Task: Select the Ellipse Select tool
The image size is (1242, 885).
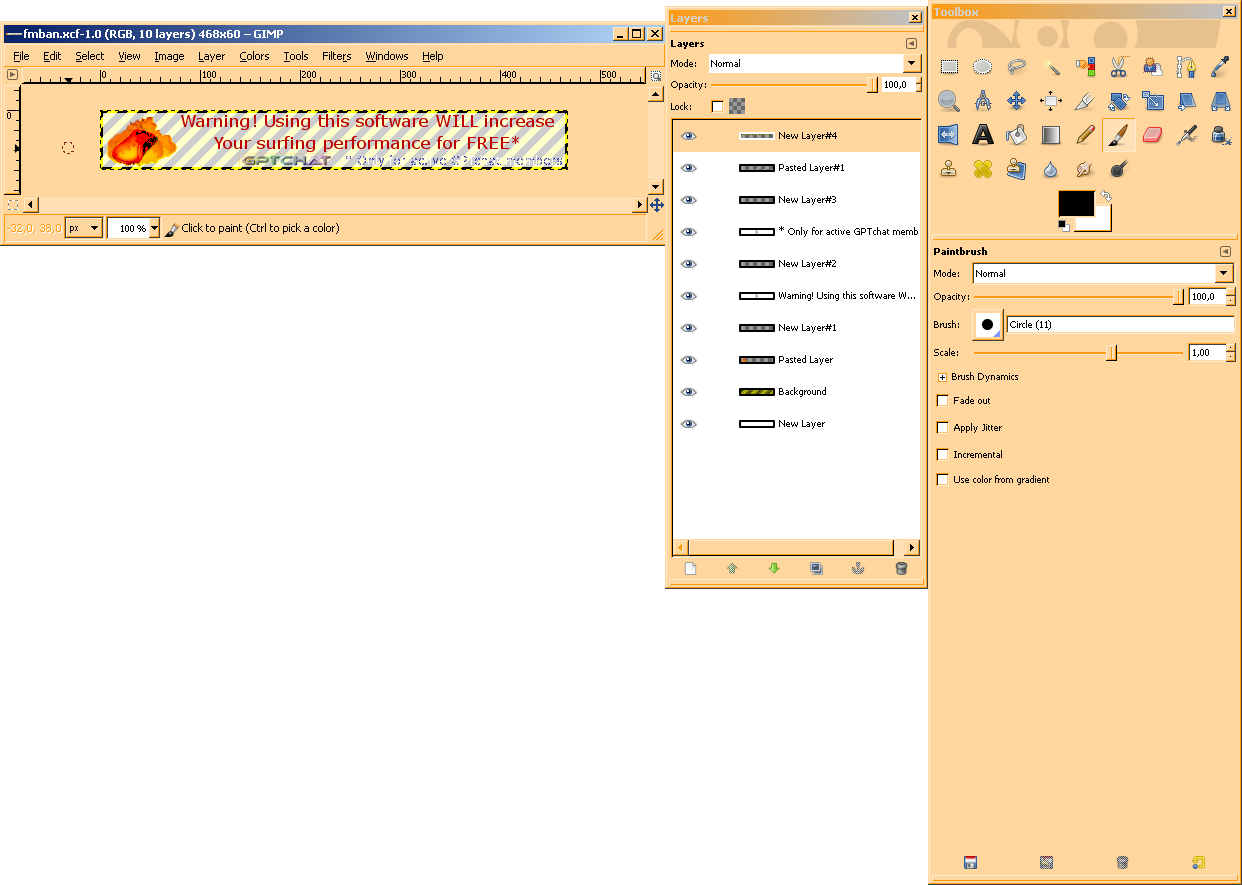Action: click(x=983, y=67)
